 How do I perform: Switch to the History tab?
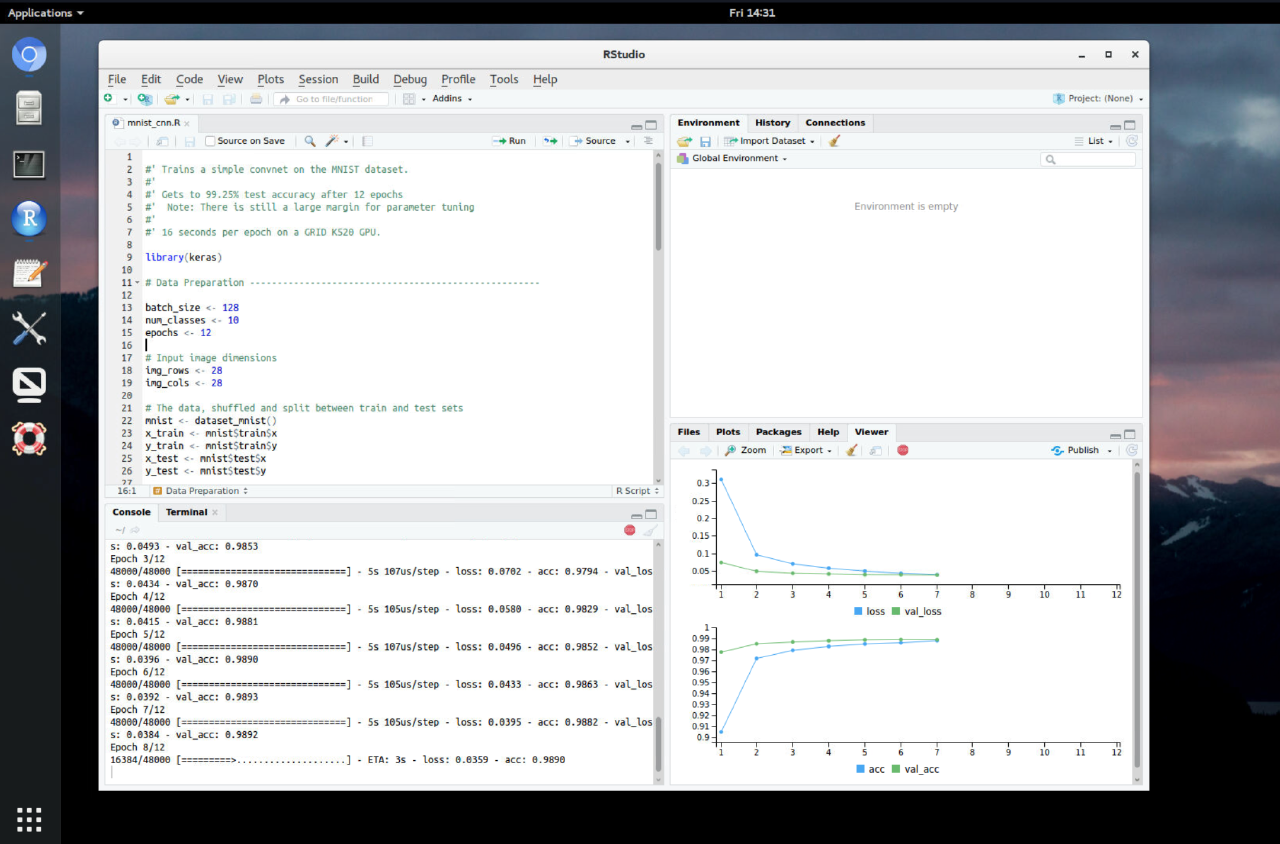coord(772,122)
